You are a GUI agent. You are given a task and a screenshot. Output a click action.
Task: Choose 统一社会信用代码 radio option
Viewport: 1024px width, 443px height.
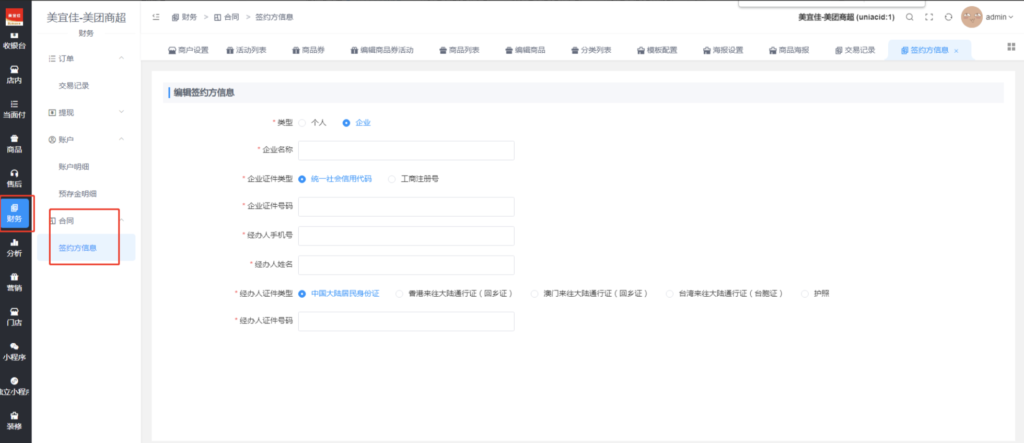302,178
